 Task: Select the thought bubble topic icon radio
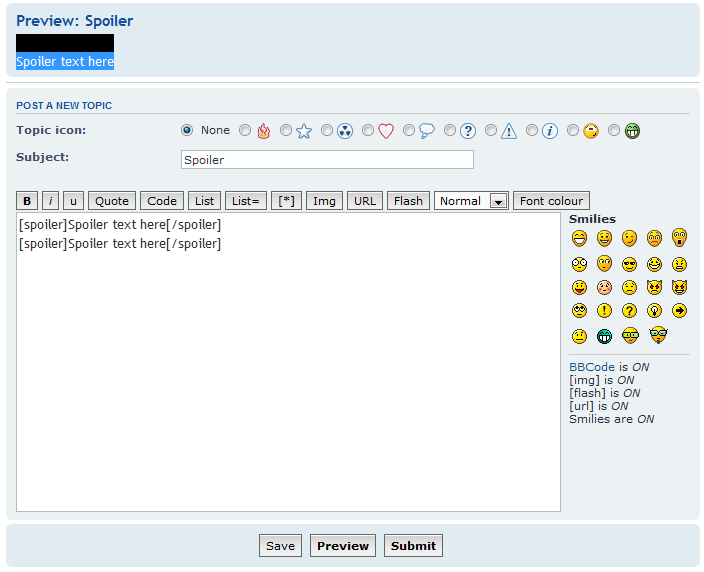click(409, 130)
